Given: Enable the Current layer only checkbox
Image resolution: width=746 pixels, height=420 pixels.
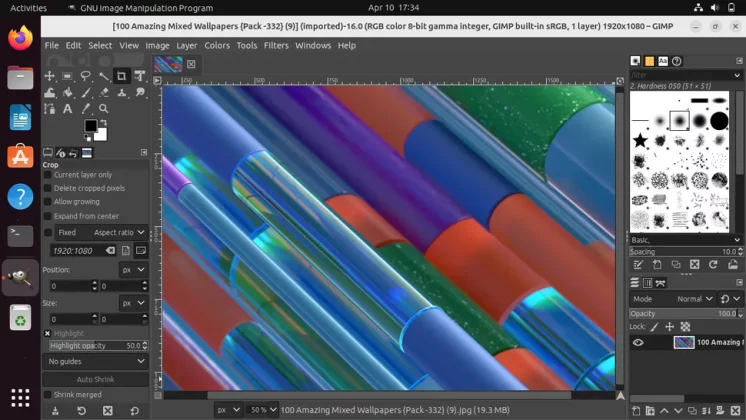Looking at the screenshot, I should pyautogui.click(x=47, y=175).
